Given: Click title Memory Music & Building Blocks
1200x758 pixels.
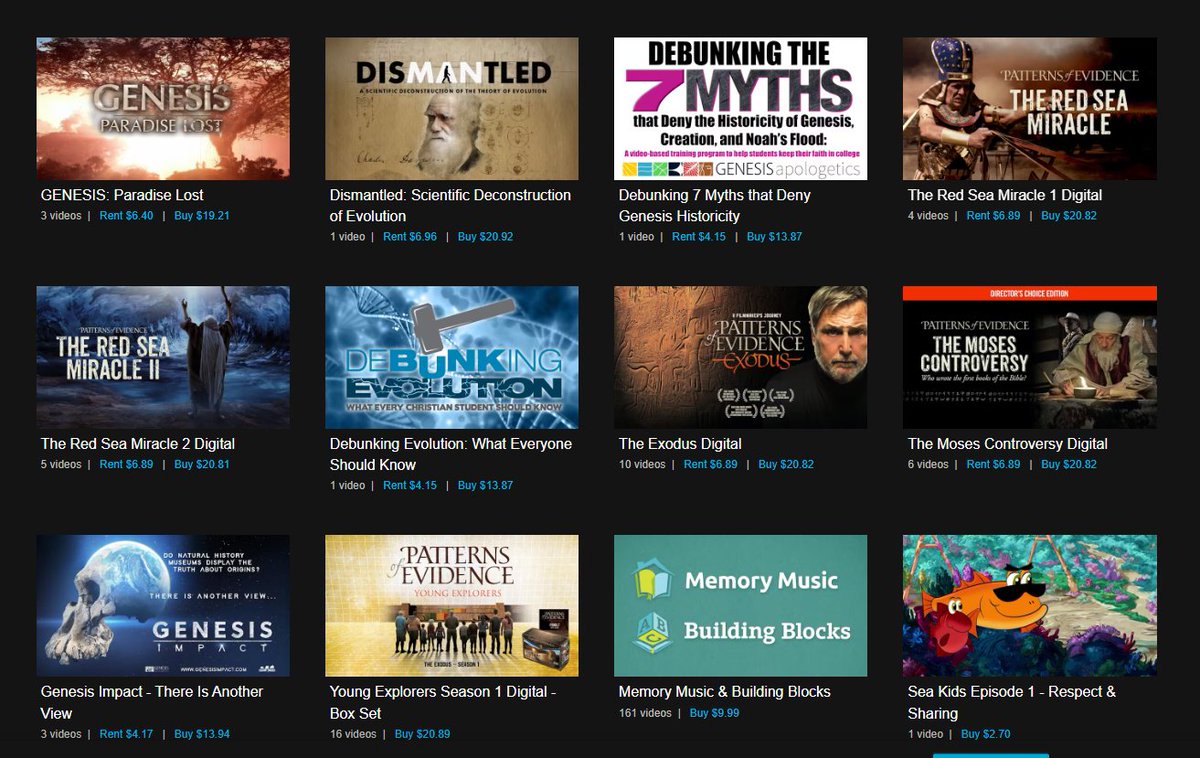Looking at the screenshot, I should pos(725,692).
